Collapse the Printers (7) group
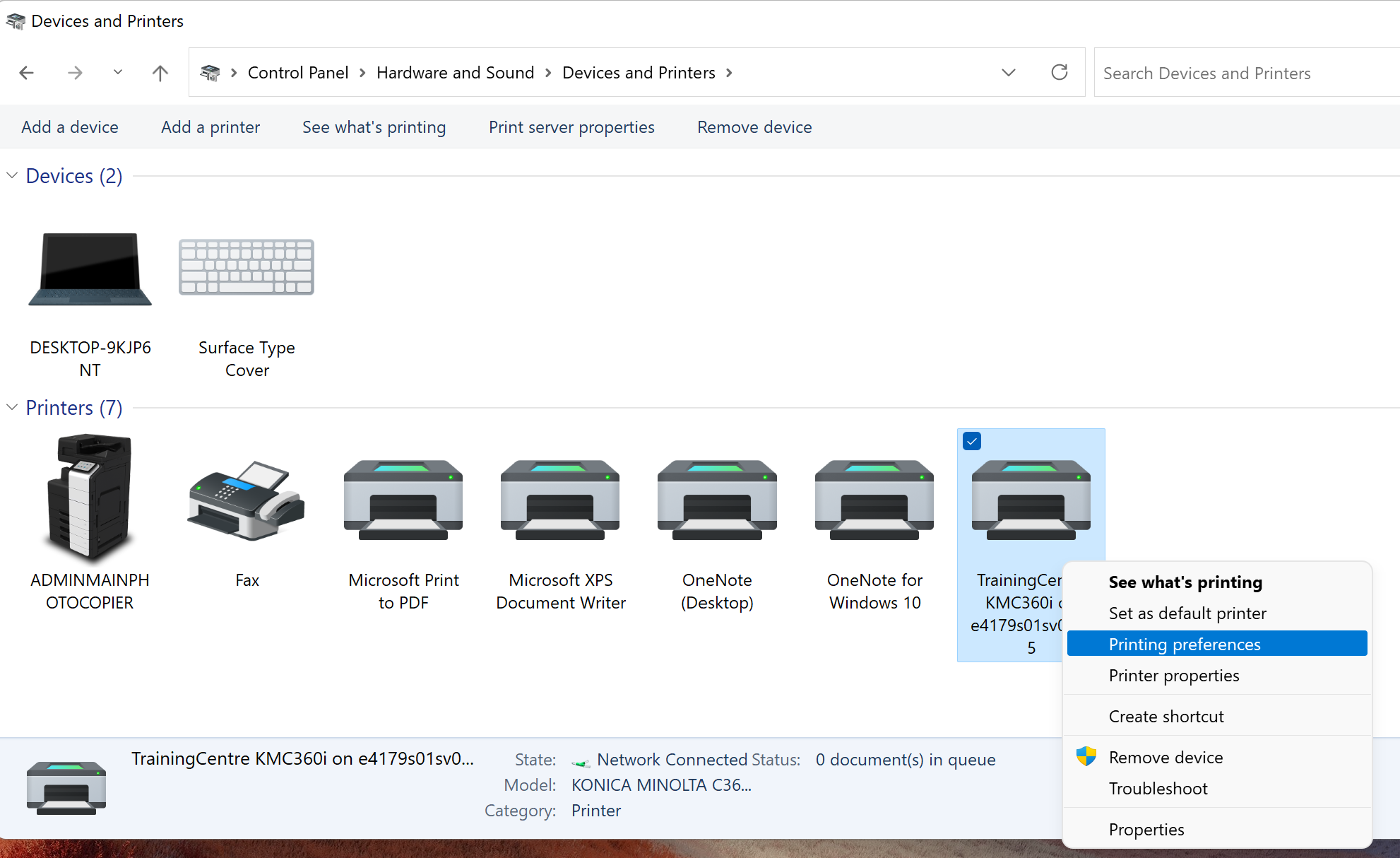 [x=12, y=407]
